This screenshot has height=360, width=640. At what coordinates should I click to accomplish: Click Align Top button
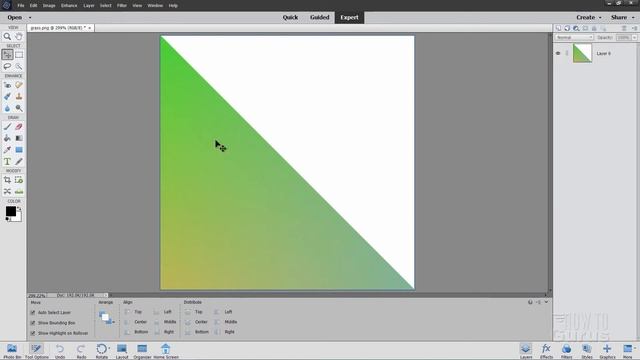pyautogui.click(x=133, y=312)
